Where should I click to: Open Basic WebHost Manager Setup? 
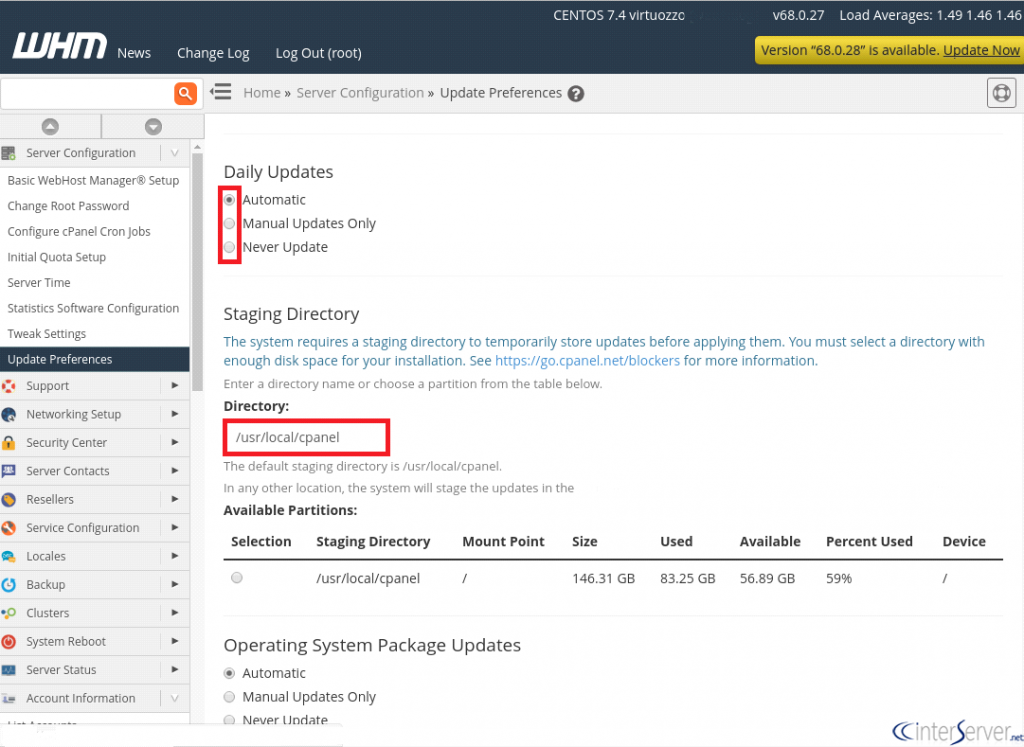93,180
